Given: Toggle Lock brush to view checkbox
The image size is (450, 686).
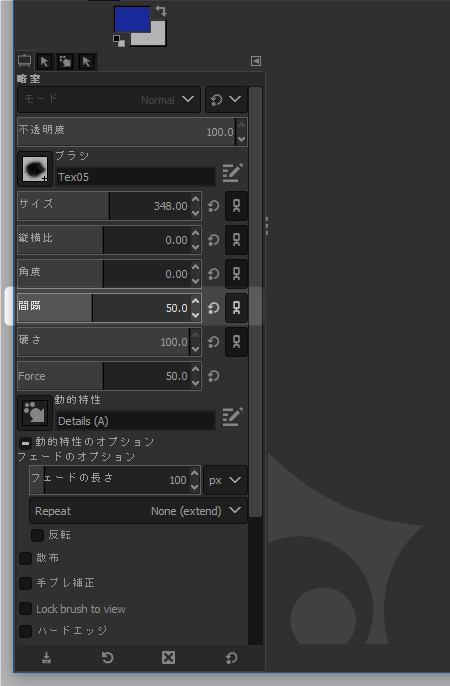Looking at the screenshot, I should coord(25,609).
